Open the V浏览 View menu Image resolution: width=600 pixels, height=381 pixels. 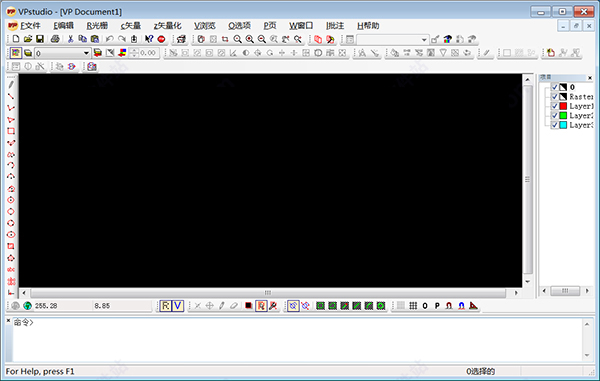[x=204, y=26]
